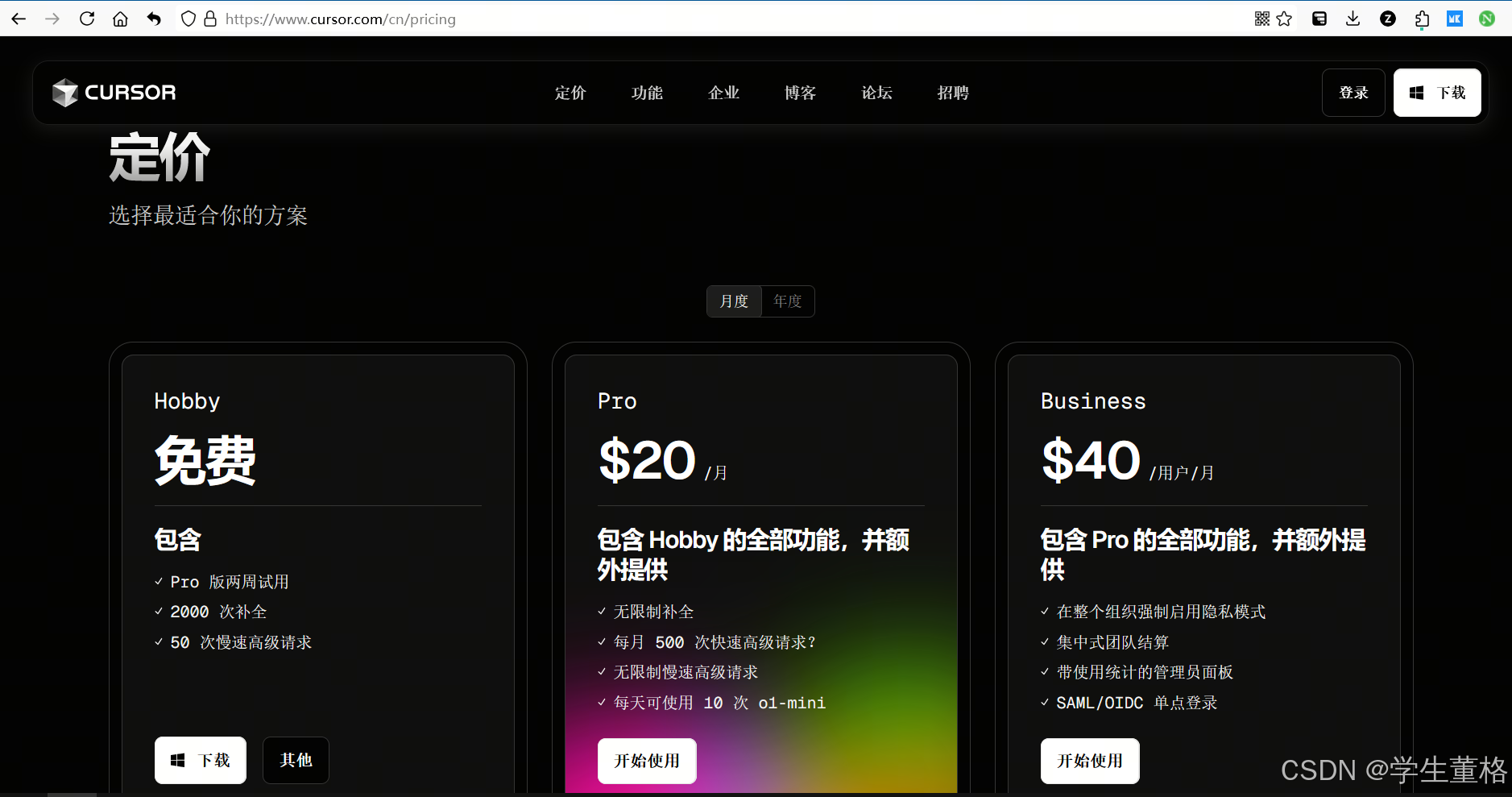Click '每天可使用 10 次 o1-mini' line
The width and height of the screenshot is (1512, 797).
719,703
